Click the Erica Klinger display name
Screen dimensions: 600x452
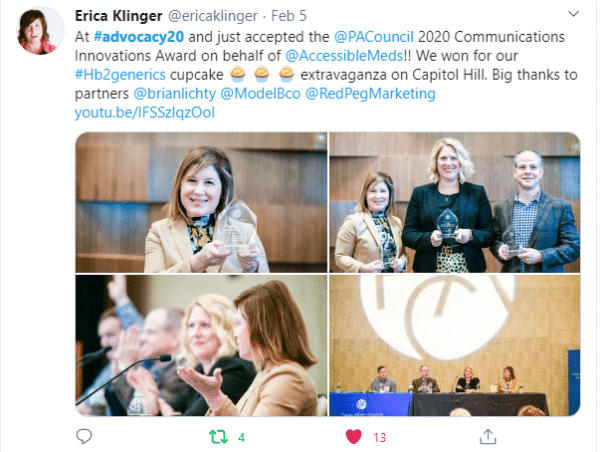pos(119,16)
